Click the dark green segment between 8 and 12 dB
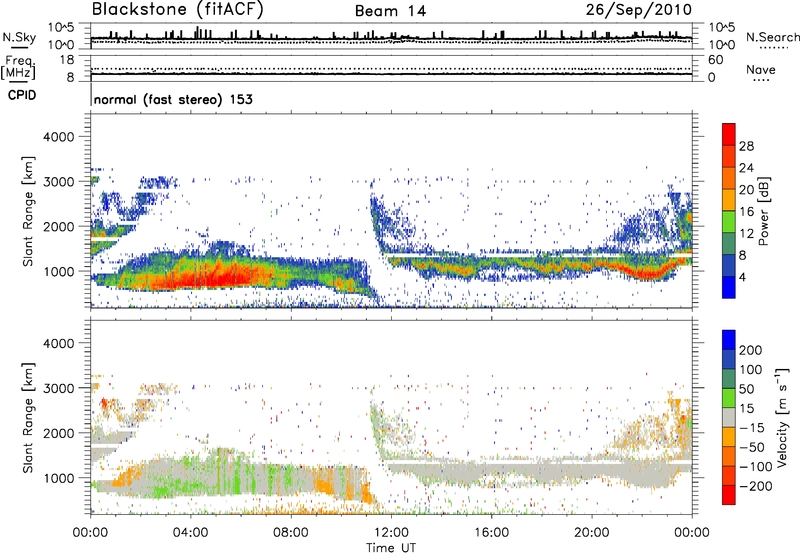Image resolution: width=800 pixels, height=554 pixels. click(729, 243)
